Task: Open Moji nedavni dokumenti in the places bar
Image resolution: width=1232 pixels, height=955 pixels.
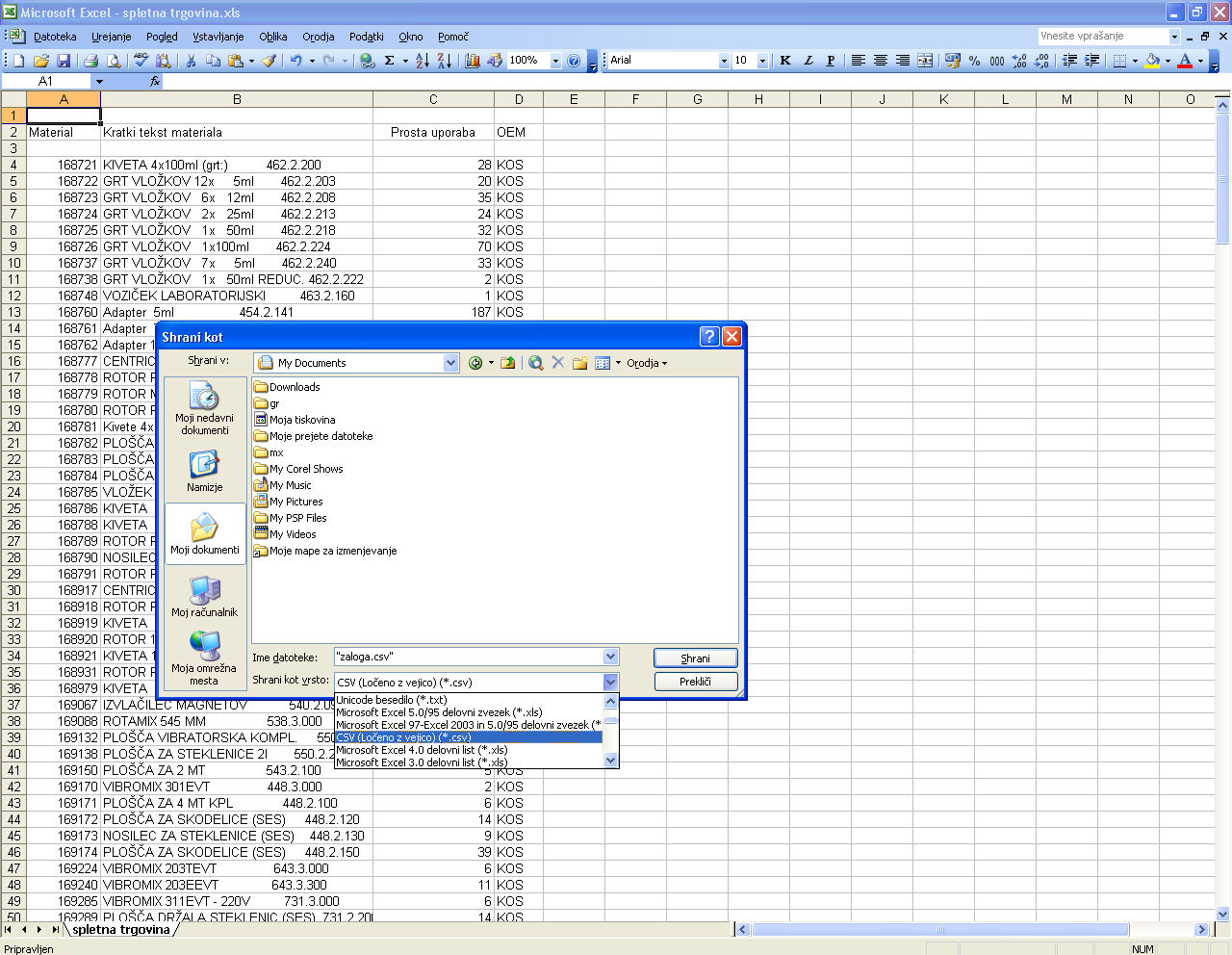Action: [x=205, y=409]
